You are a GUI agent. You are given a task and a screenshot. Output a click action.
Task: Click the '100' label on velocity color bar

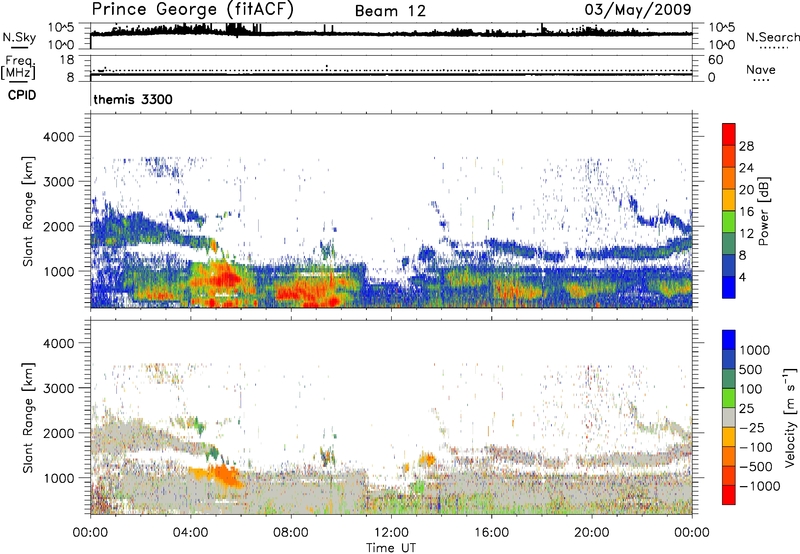coord(751,389)
